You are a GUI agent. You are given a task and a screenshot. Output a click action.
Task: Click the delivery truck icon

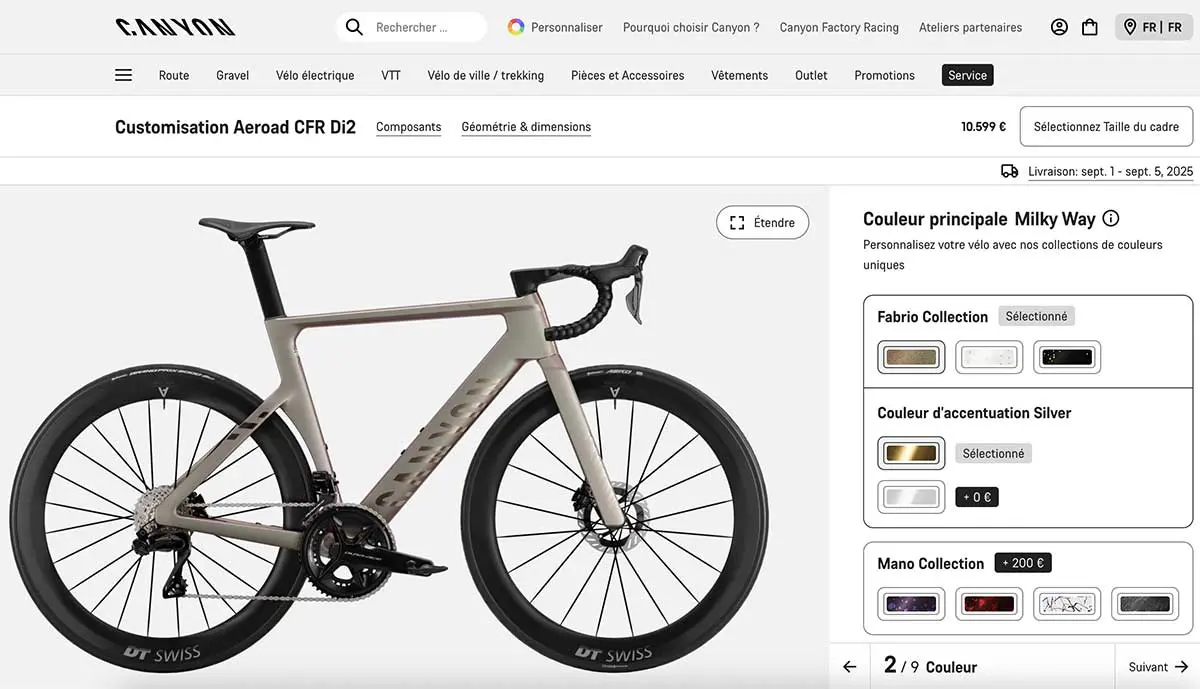point(1009,171)
